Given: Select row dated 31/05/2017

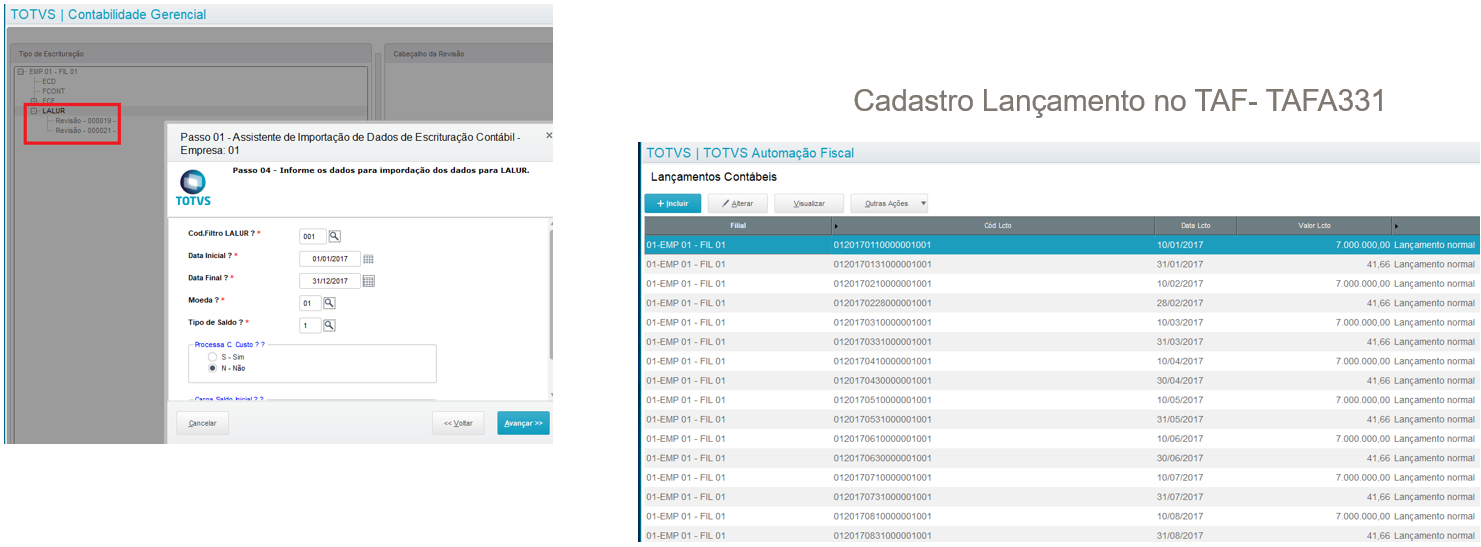Looking at the screenshot, I should [1060, 419].
